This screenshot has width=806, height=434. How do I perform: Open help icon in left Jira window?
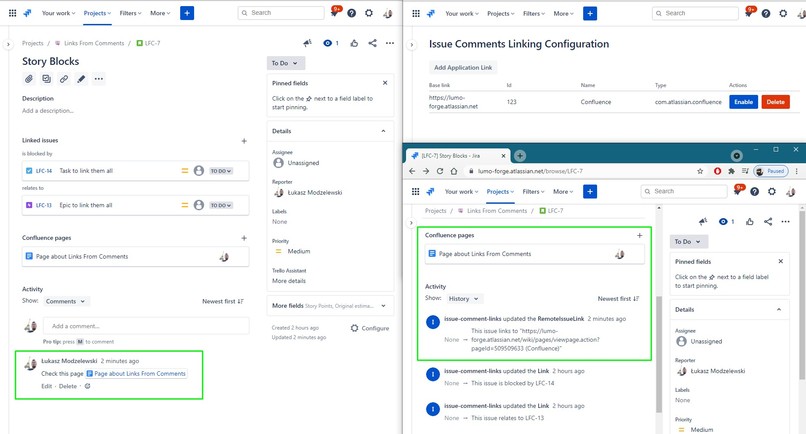[x=352, y=13]
